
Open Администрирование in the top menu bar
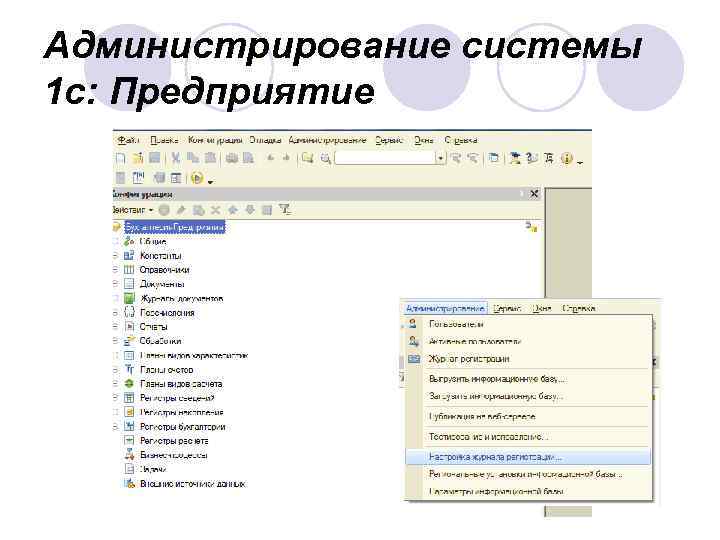click(x=327, y=140)
